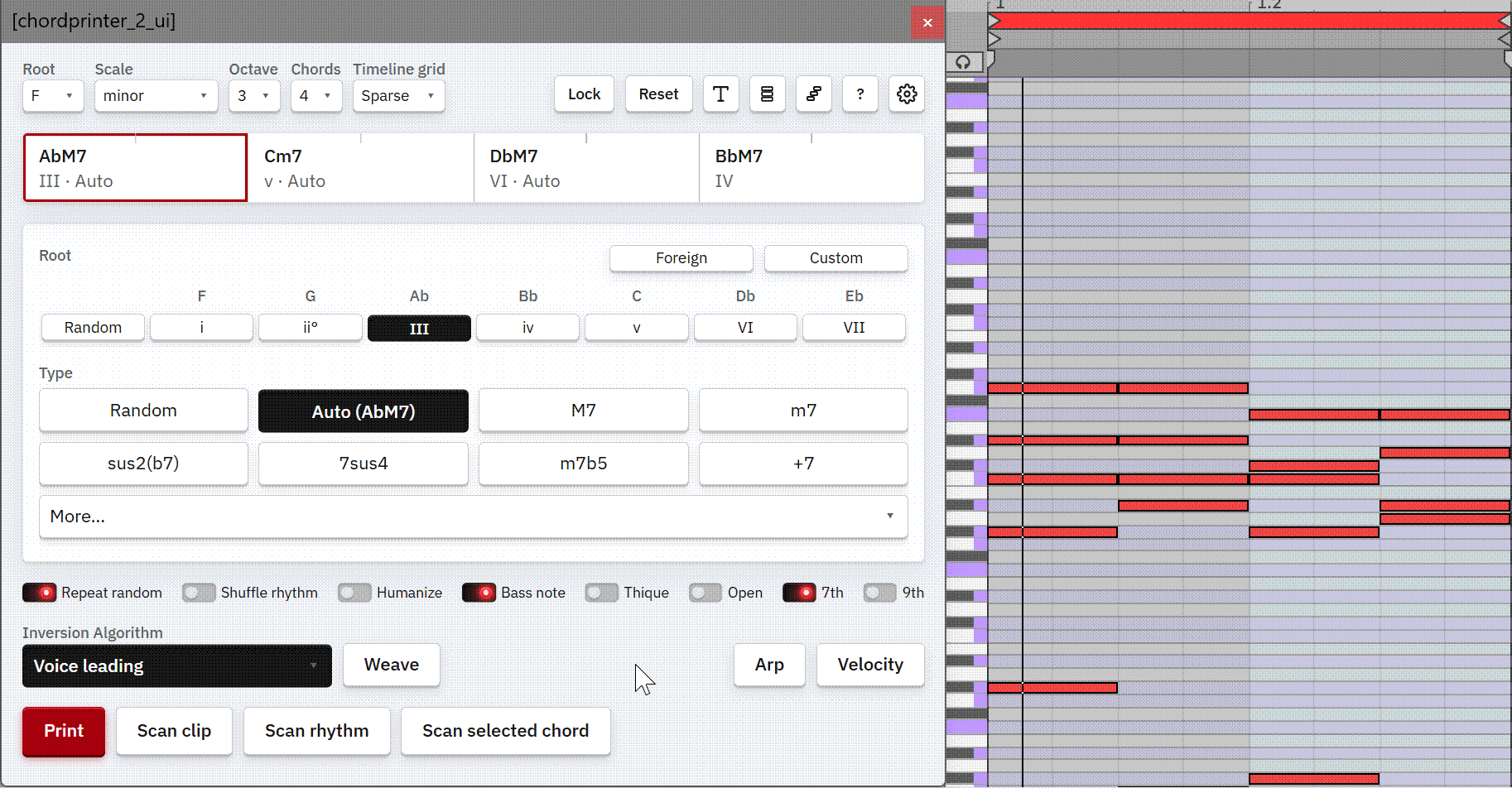Open settings gear icon
Image resolution: width=1512 pixels, height=788 pixels.
(907, 94)
